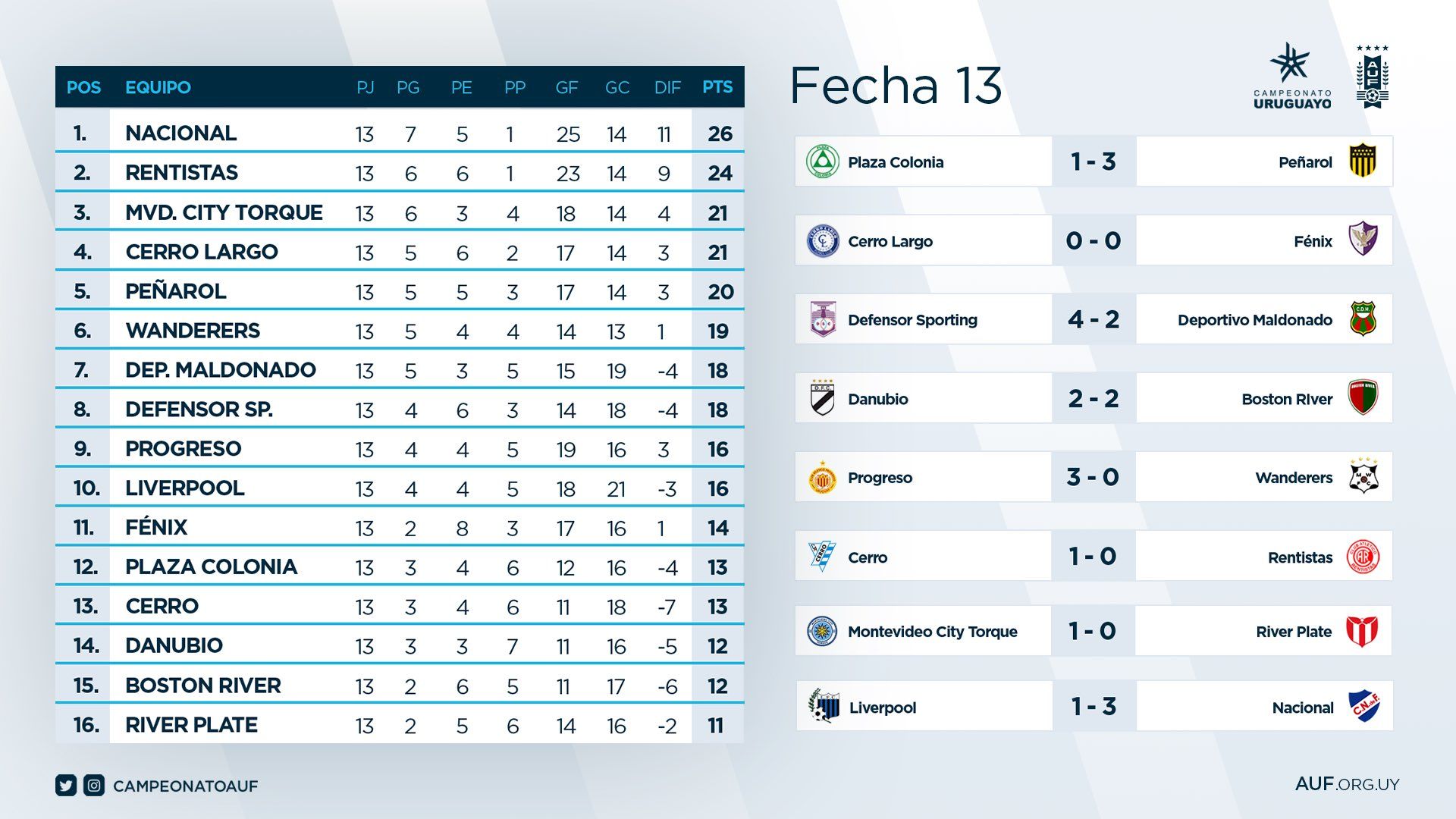Click the Rentistas club crest
The image size is (1456, 819).
tap(1363, 557)
